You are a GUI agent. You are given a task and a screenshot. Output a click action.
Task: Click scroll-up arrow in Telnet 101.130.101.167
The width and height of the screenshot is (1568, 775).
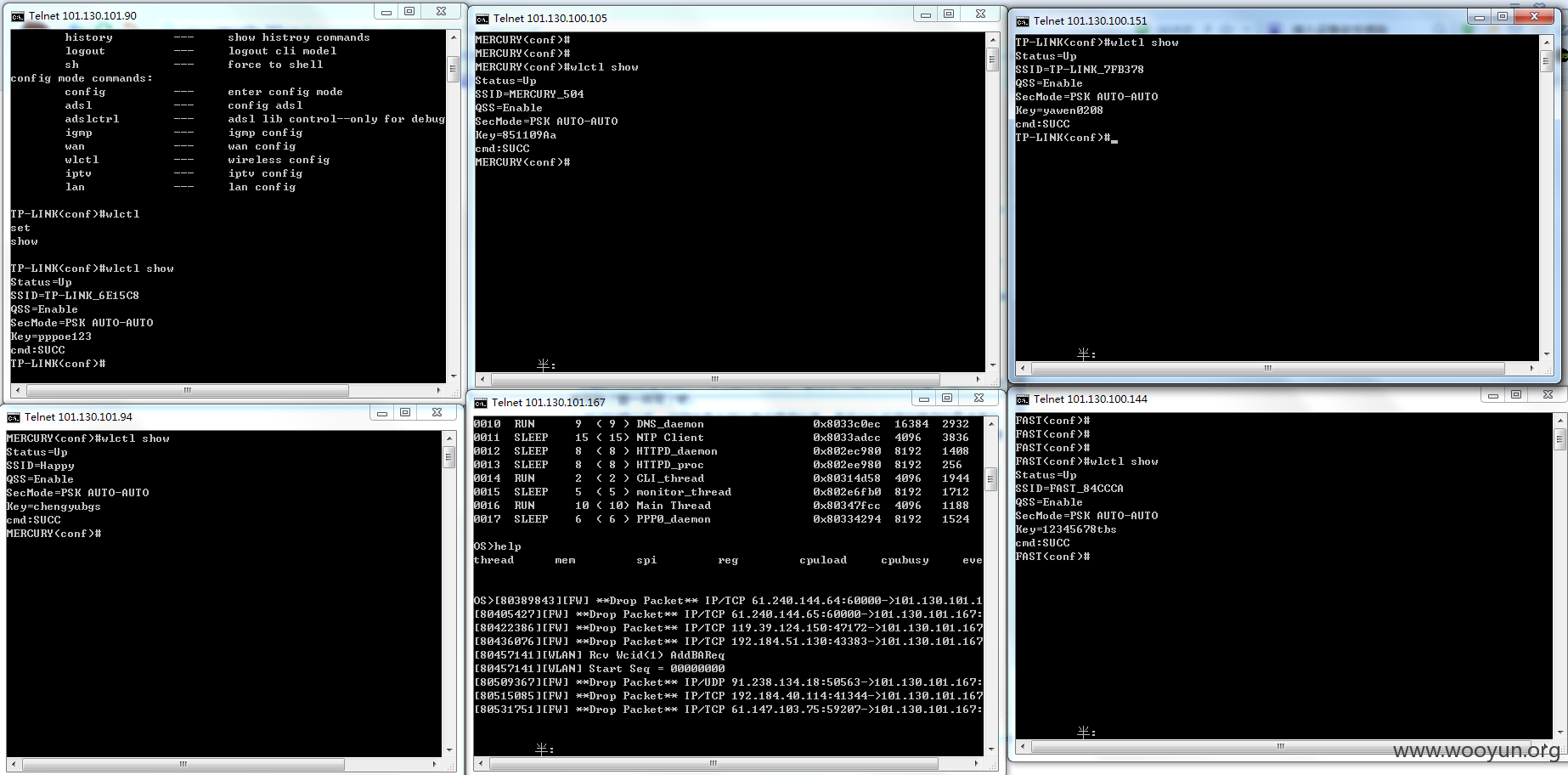coord(990,423)
